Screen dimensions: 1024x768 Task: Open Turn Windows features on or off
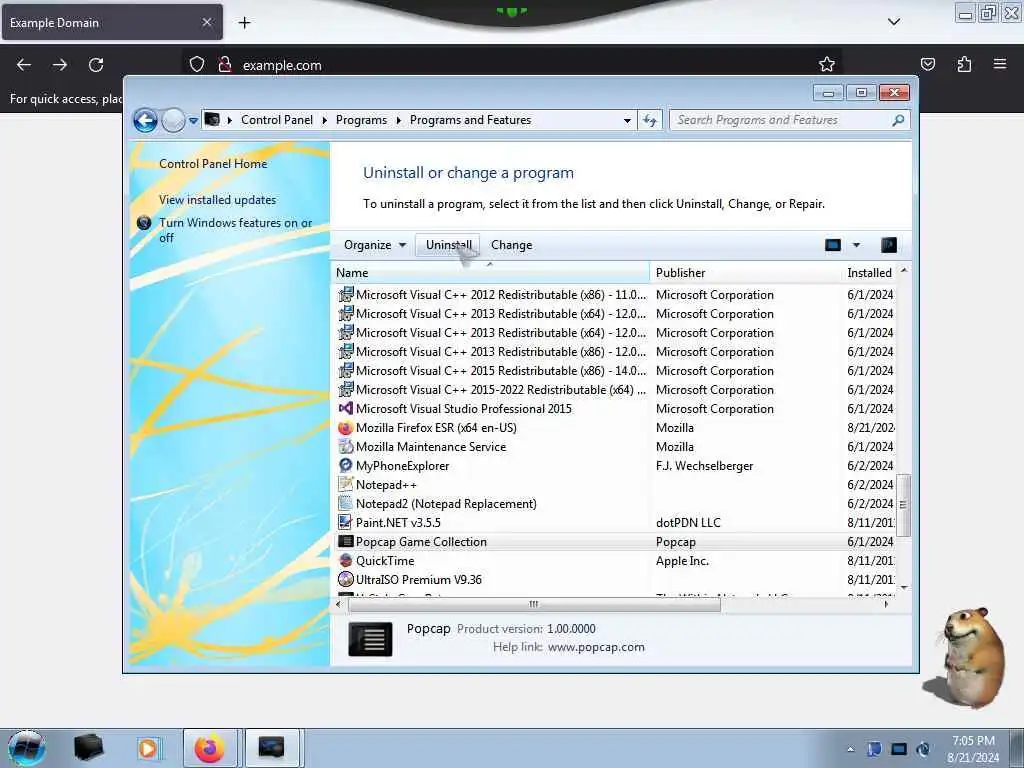pyautogui.click(x=236, y=230)
